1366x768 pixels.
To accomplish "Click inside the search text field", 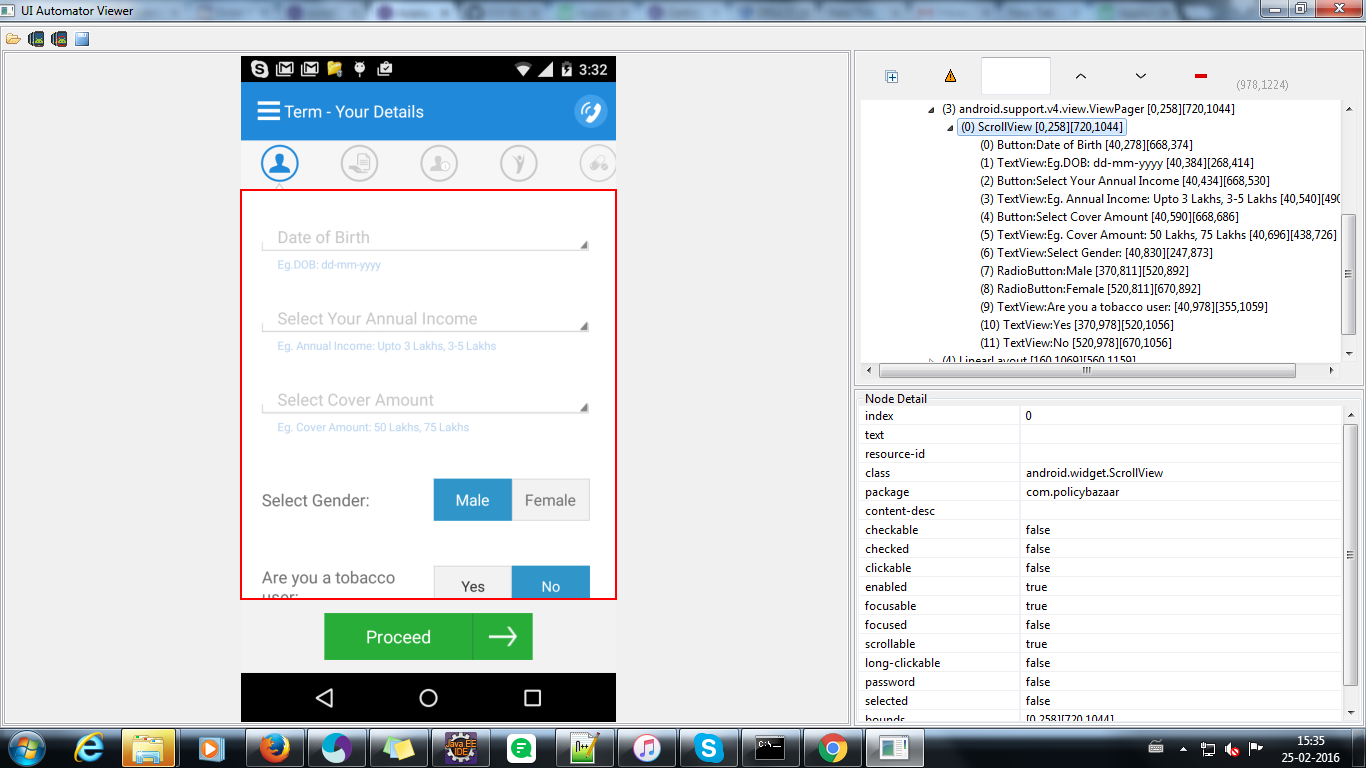I will pyautogui.click(x=1015, y=75).
